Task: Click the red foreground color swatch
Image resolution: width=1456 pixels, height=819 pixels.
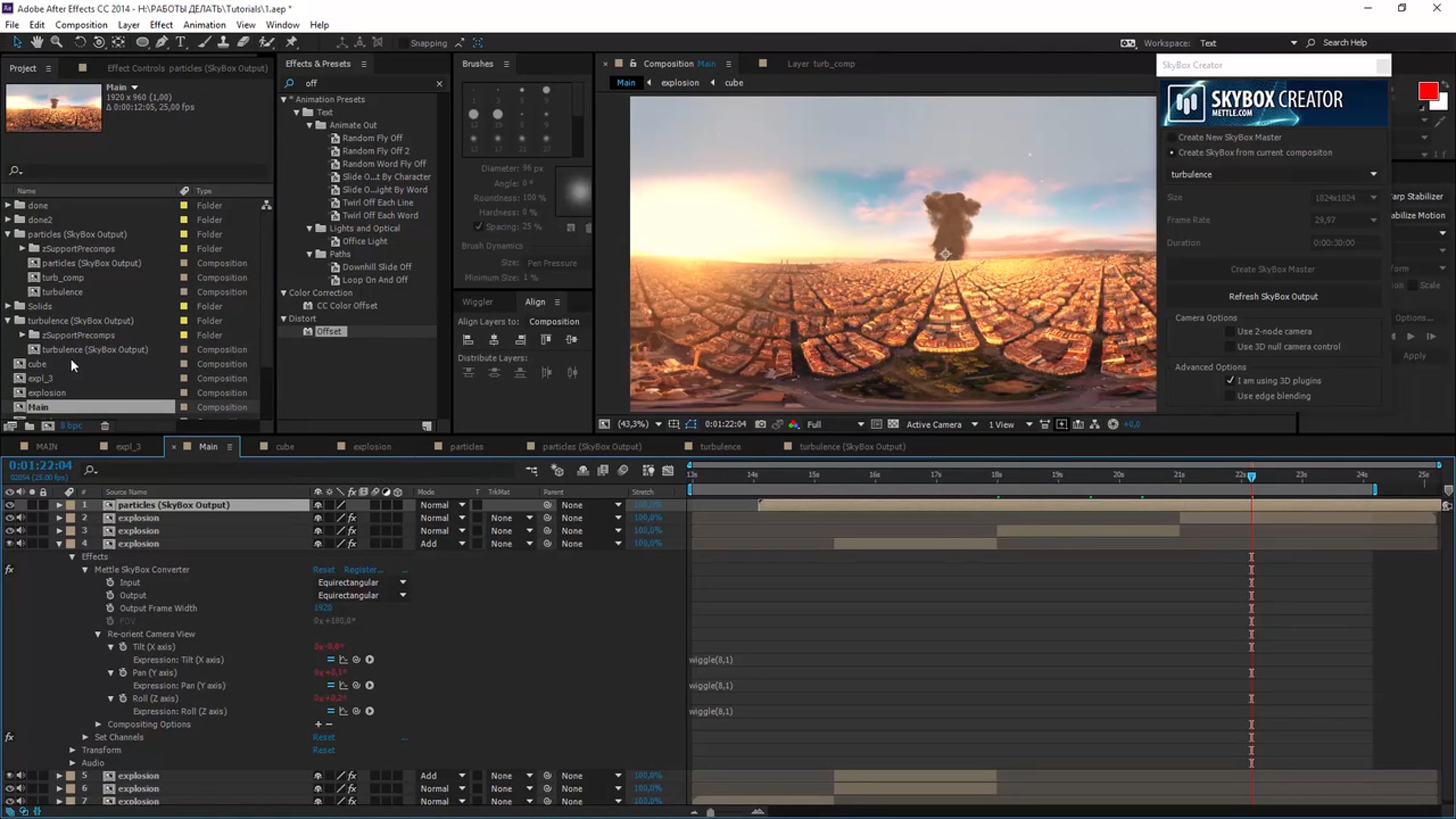Action: tap(1427, 92)
